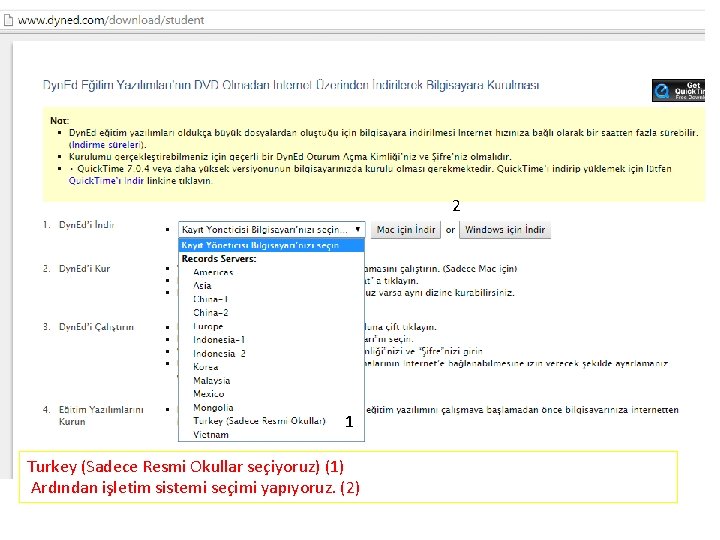This screenshot has height=540, width=720.
Task: Click the Get QuickTime badge
Action: pyautogui.click(x=678, y=90)
